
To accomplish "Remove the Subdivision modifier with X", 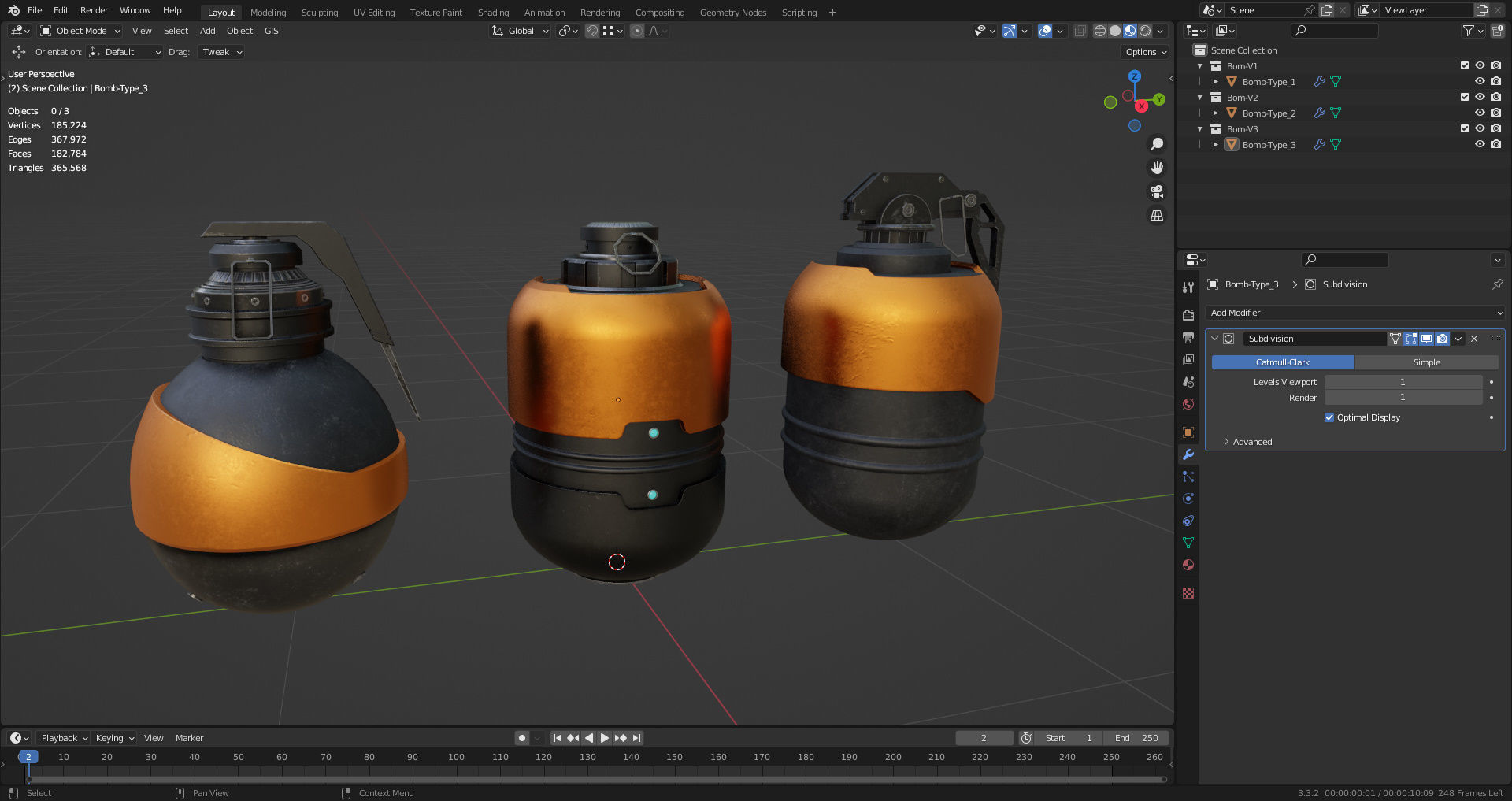I will 1474,339.
